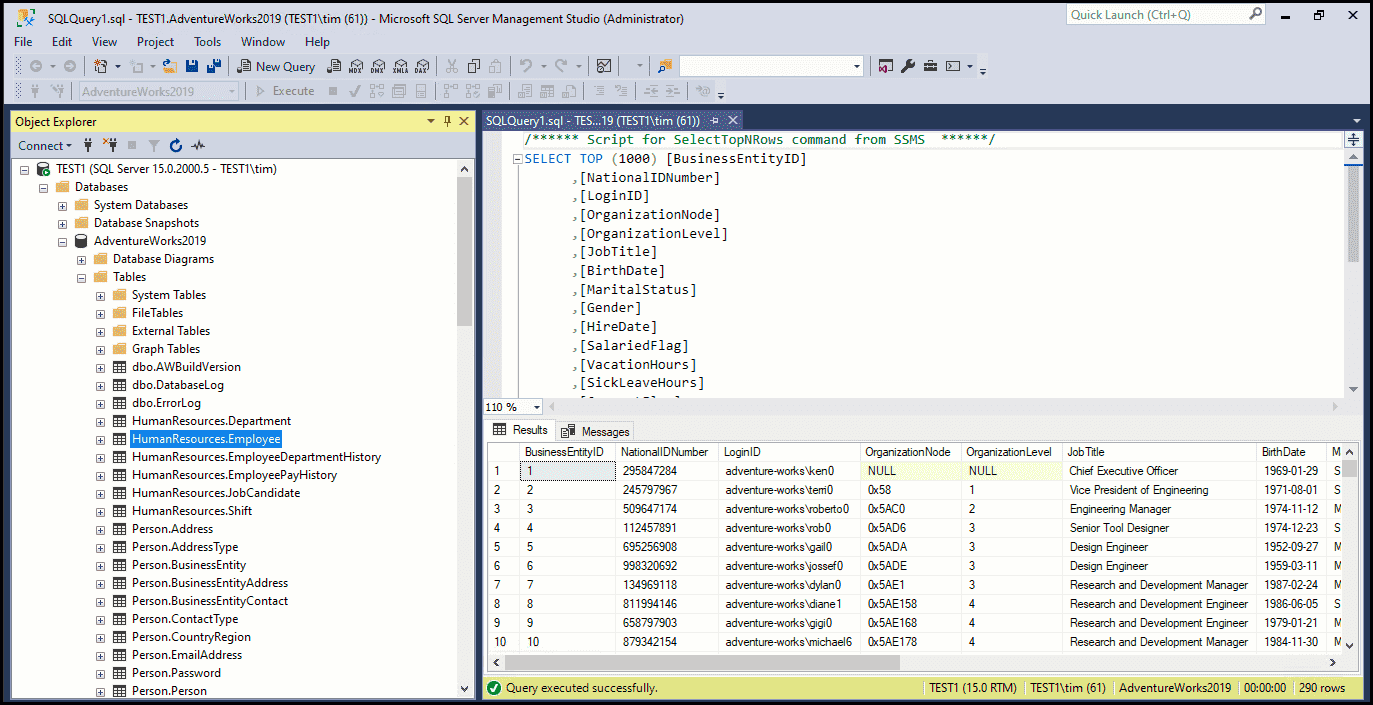Select row 1 in the results grid
The height and width of the screenshot is (705, 1373).
(497, 470)
